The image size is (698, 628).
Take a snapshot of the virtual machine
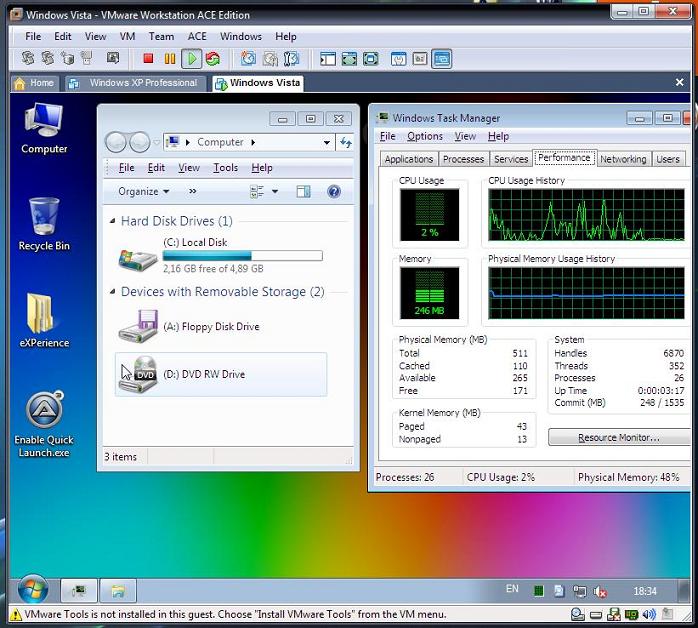click(248, 58)
